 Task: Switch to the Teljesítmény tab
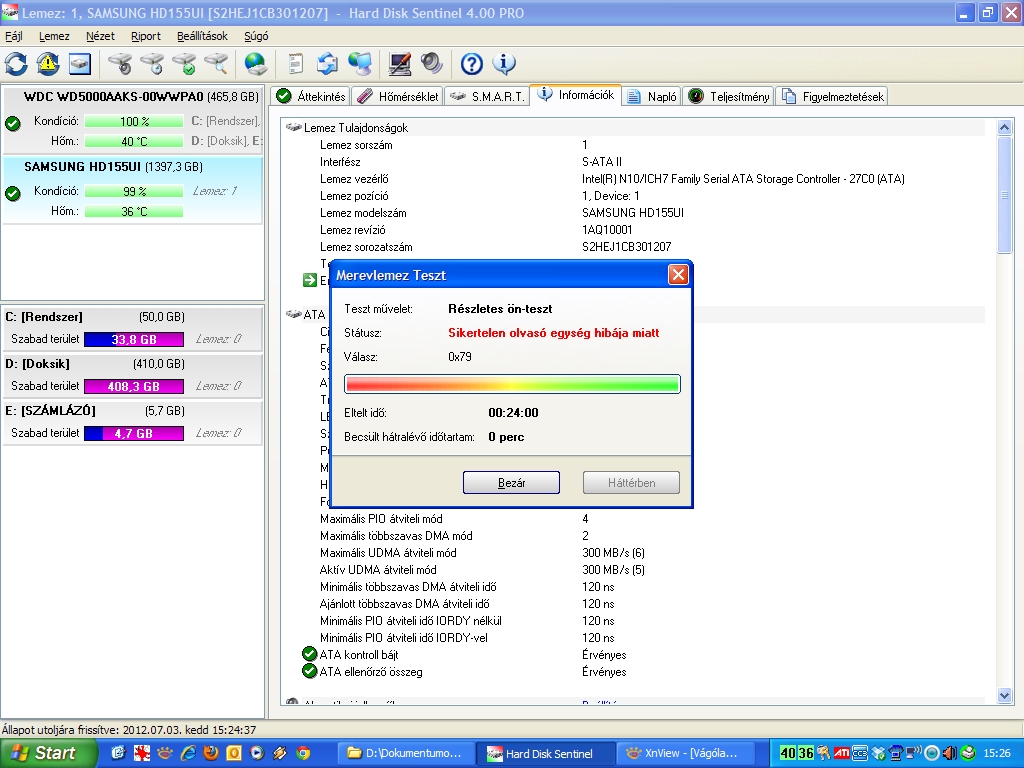[x=729, y=97]
